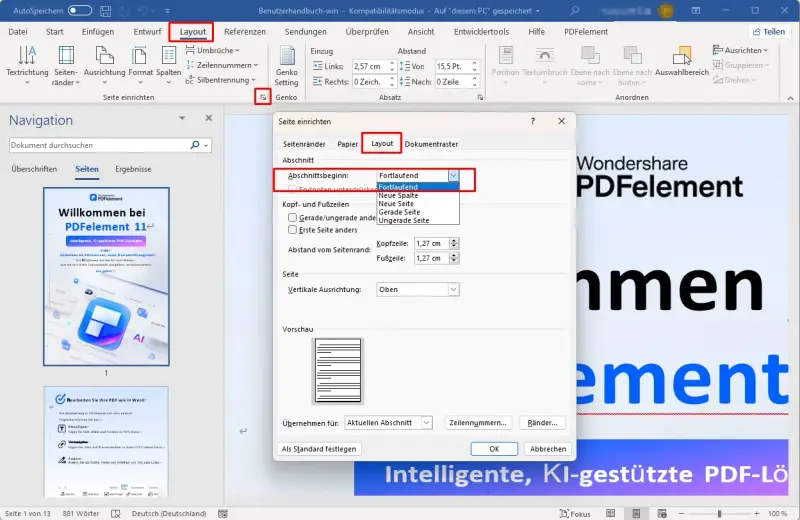Open Übernehmen für dropdown
Image resolution: width=800 pixels, height=520 pixels.
click(x=388, y=423)
